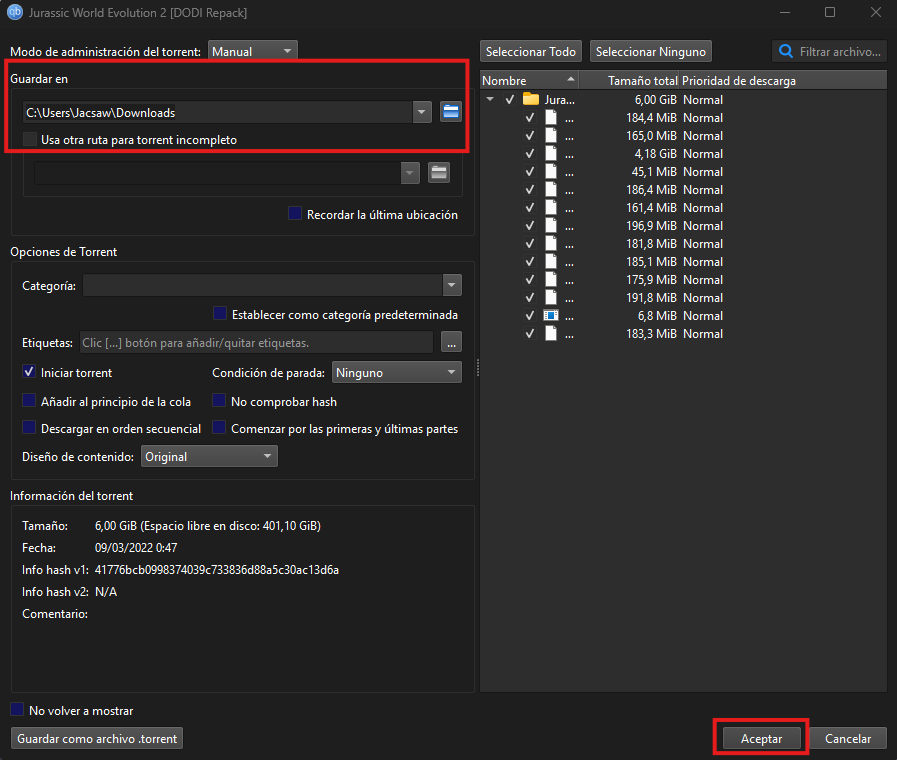897x760 pixels.
Task: Browse for save folder with blue folder icon
Action: (451, 112)
